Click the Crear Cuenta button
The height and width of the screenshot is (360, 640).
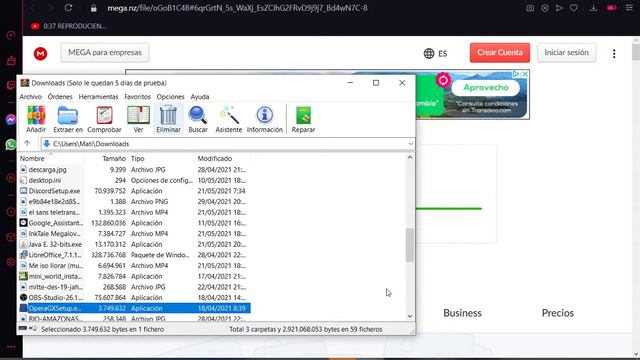tap(500, 53)
